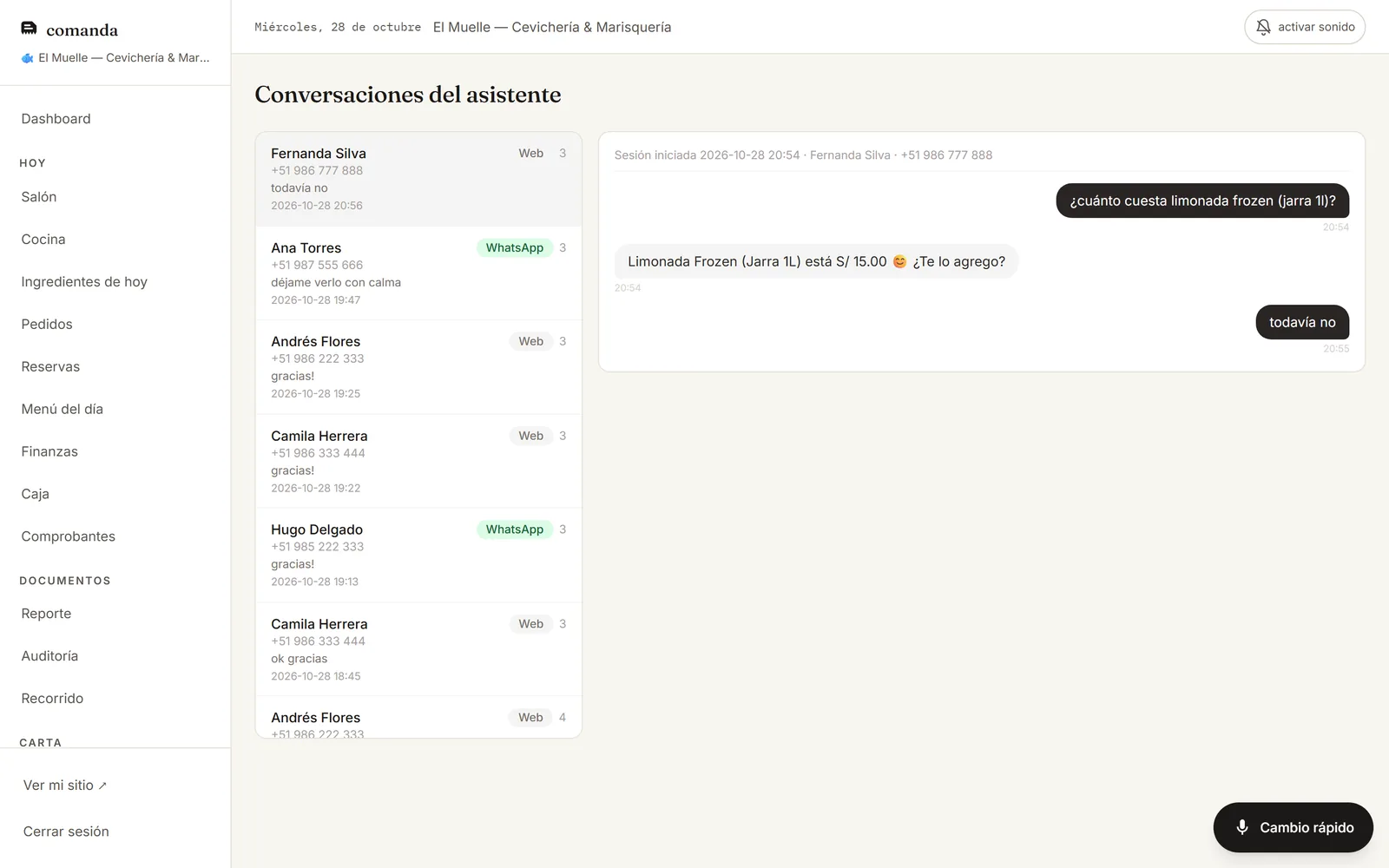Select Hugo Delgado conversation
This screenshot has width=1389, height=868.
(418, 556)
